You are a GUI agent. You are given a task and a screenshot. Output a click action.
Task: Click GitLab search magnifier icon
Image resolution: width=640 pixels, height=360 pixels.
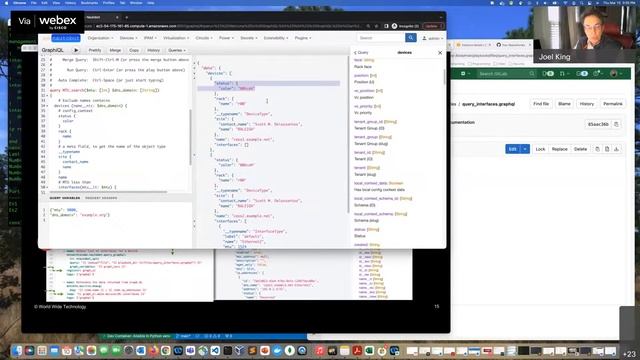click(x=531, y=74)
